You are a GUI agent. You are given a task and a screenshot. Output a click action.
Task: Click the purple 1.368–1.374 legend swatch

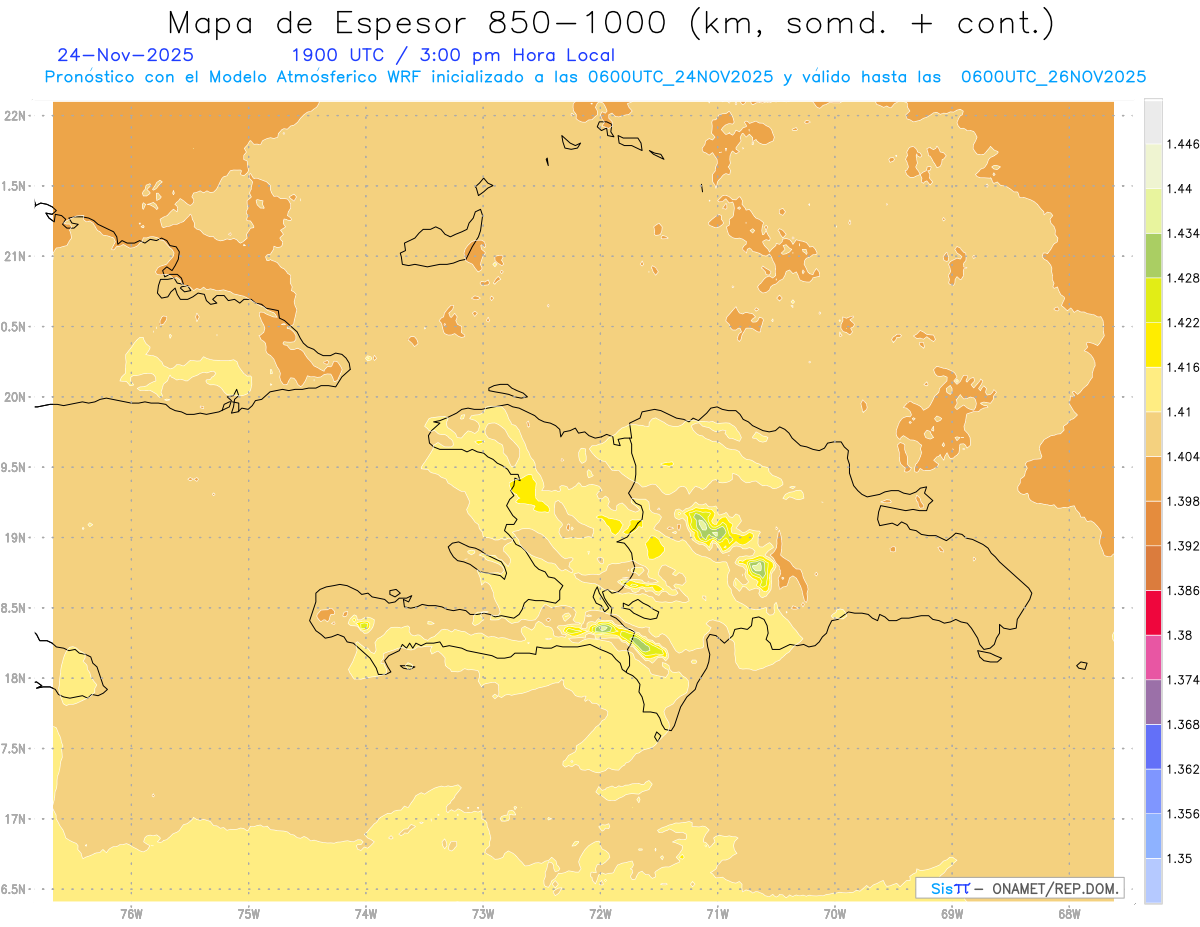pyautogui.click(x=1153, y=702)
